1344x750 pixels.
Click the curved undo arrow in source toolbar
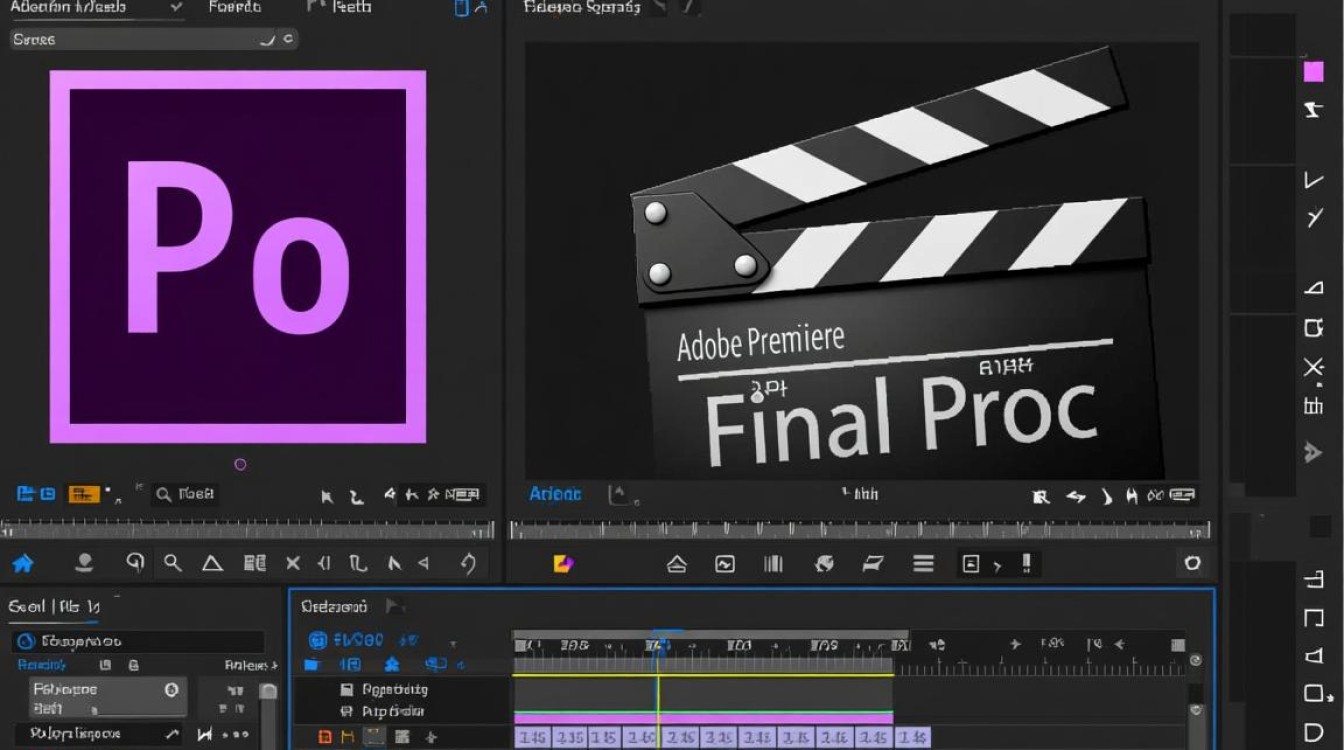(468, 563)
